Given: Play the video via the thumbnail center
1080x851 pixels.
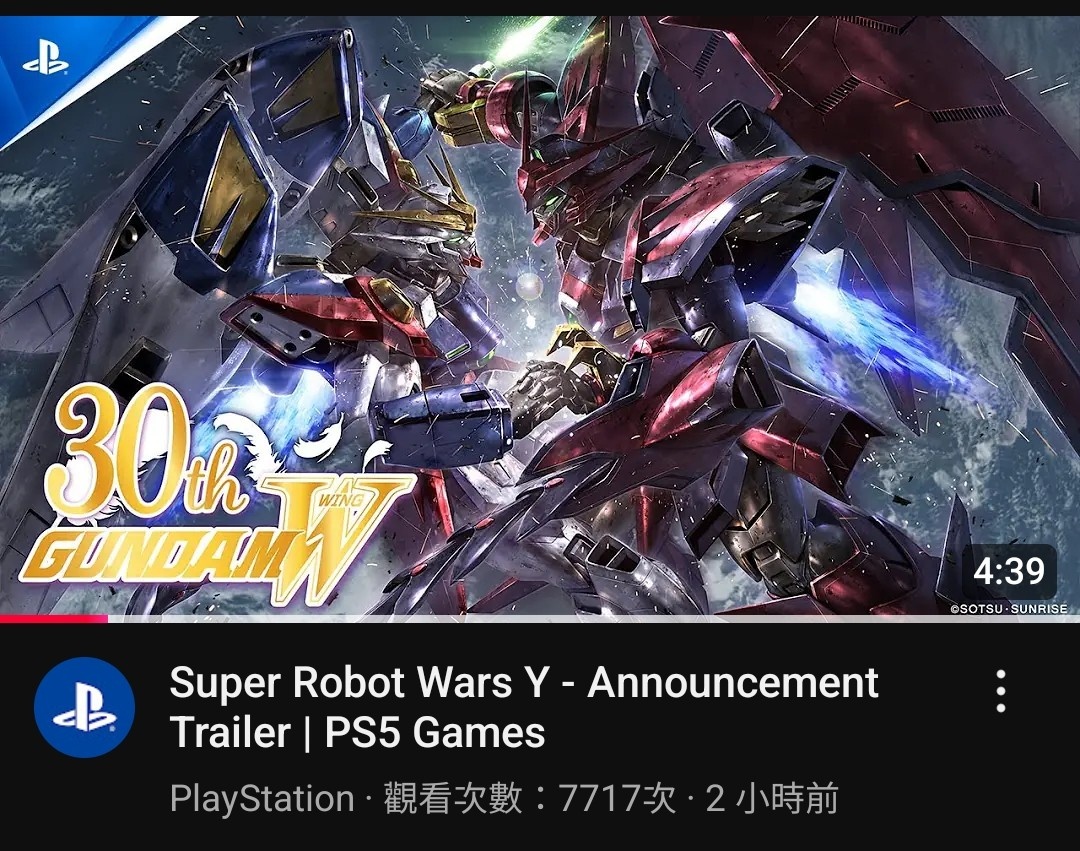Looking at the screenshot, I should pos(540,315).
